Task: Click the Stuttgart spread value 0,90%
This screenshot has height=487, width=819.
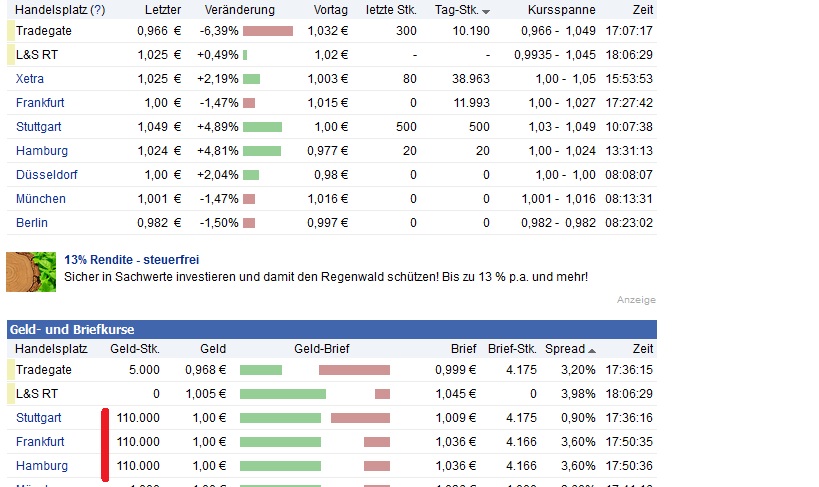Action: [578, 418]
